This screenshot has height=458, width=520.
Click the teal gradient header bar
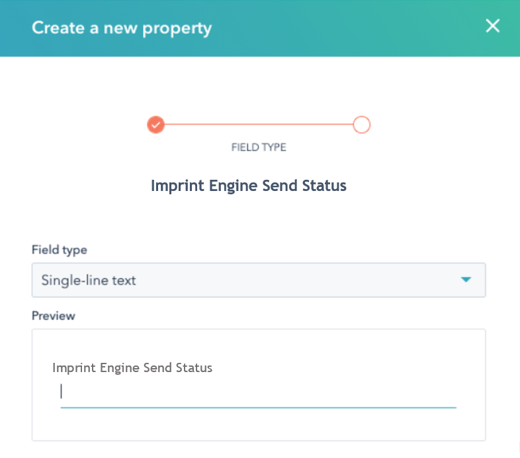click(333, 28)
